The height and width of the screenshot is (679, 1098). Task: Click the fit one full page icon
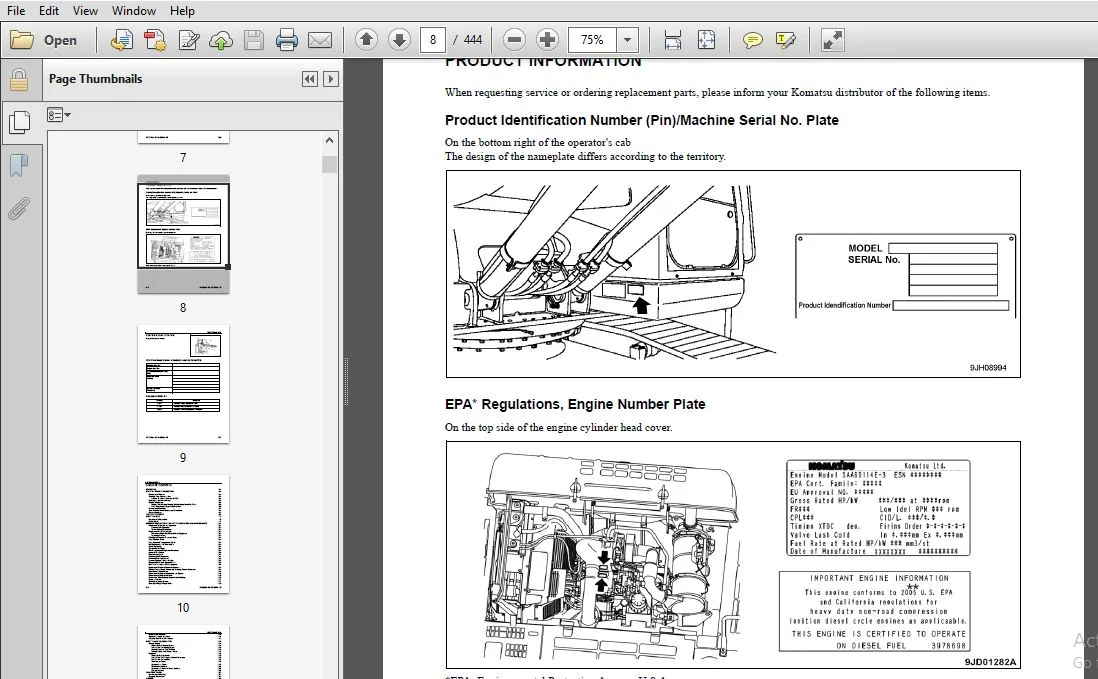pos(706,40)
